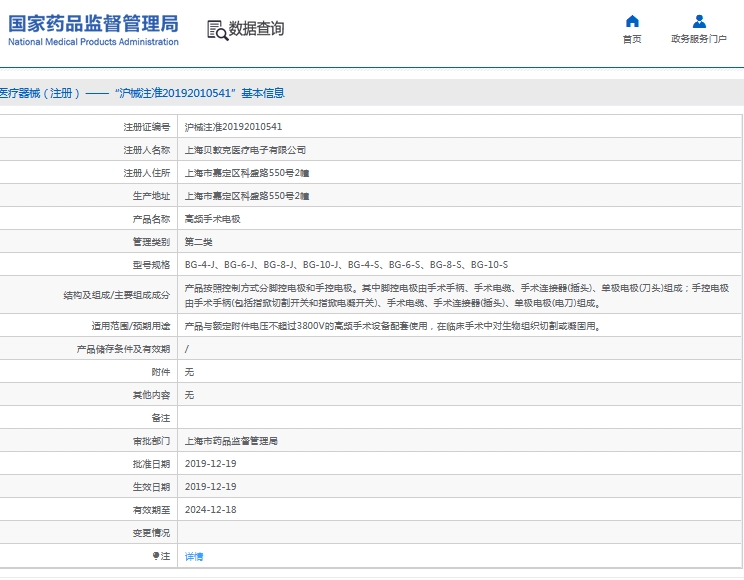Open the 政务服务门户 person icon
This screenshot has width=744, height=580.
coord(699,21)
